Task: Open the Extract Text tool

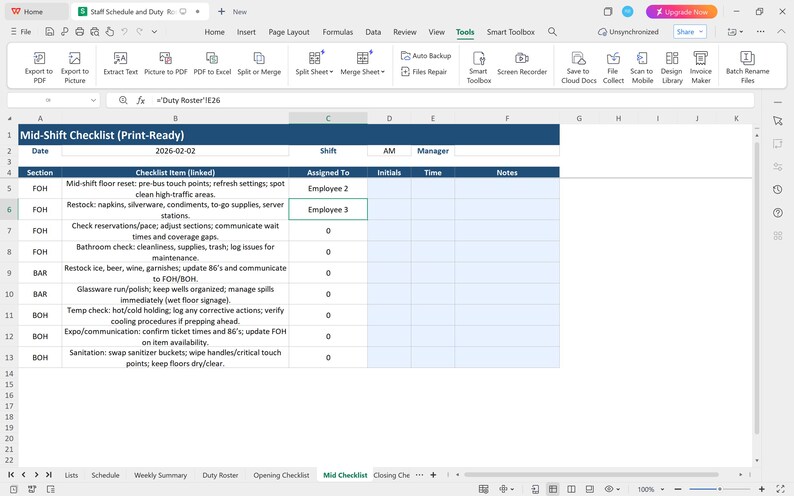Action: click(120, 63)
